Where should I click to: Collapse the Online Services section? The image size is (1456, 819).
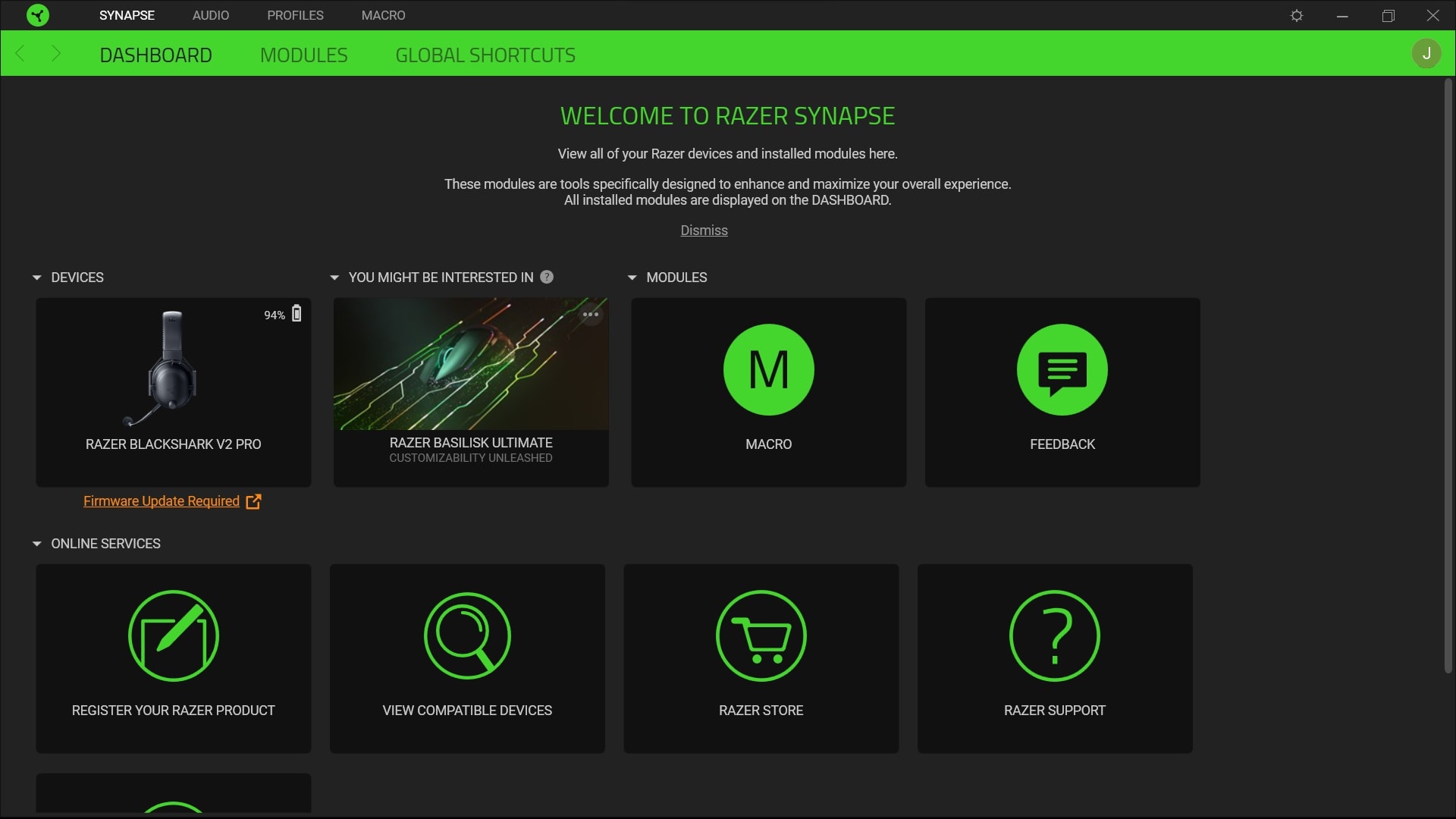(36, 544)
